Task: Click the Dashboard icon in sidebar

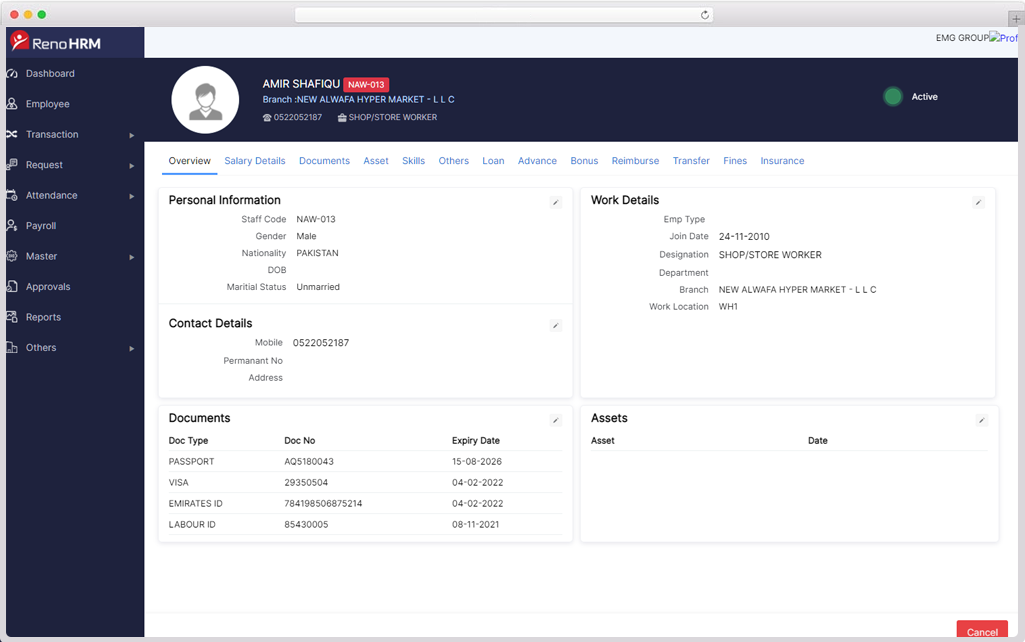Action: [x=12, y=74]
